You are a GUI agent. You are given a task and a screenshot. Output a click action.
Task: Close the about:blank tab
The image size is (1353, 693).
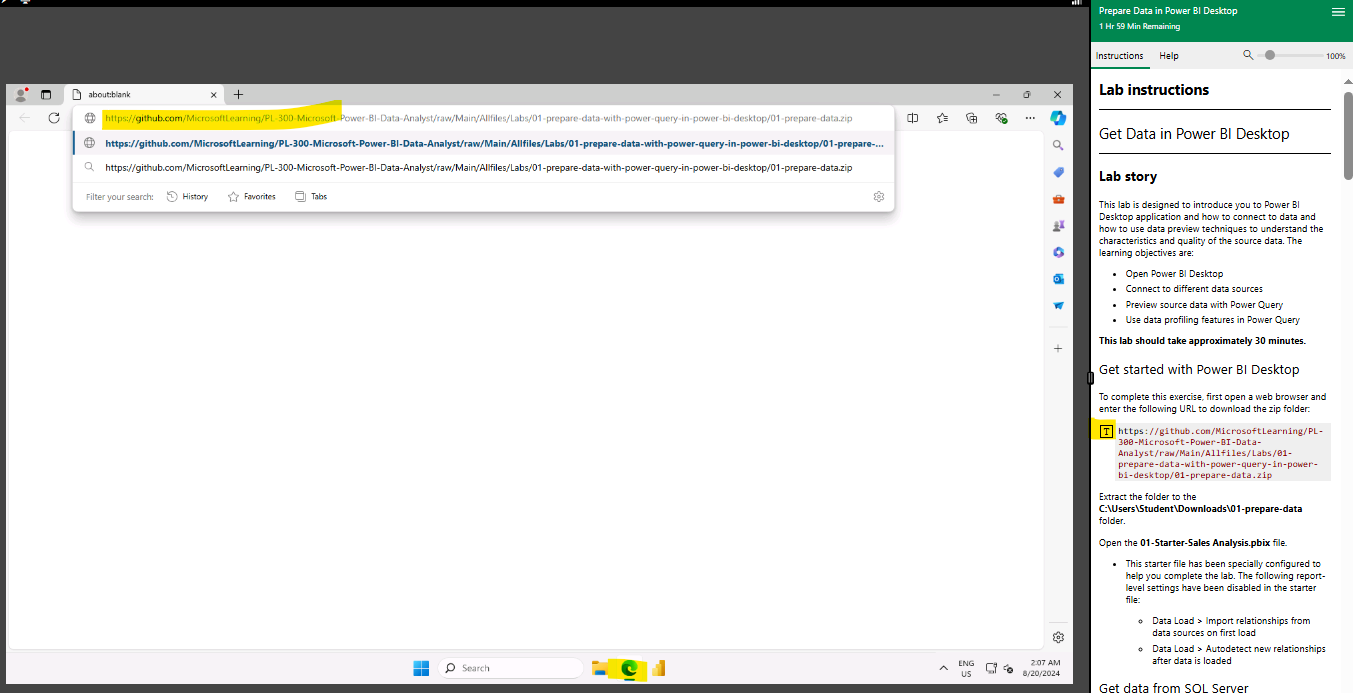[x=214, y=94]
